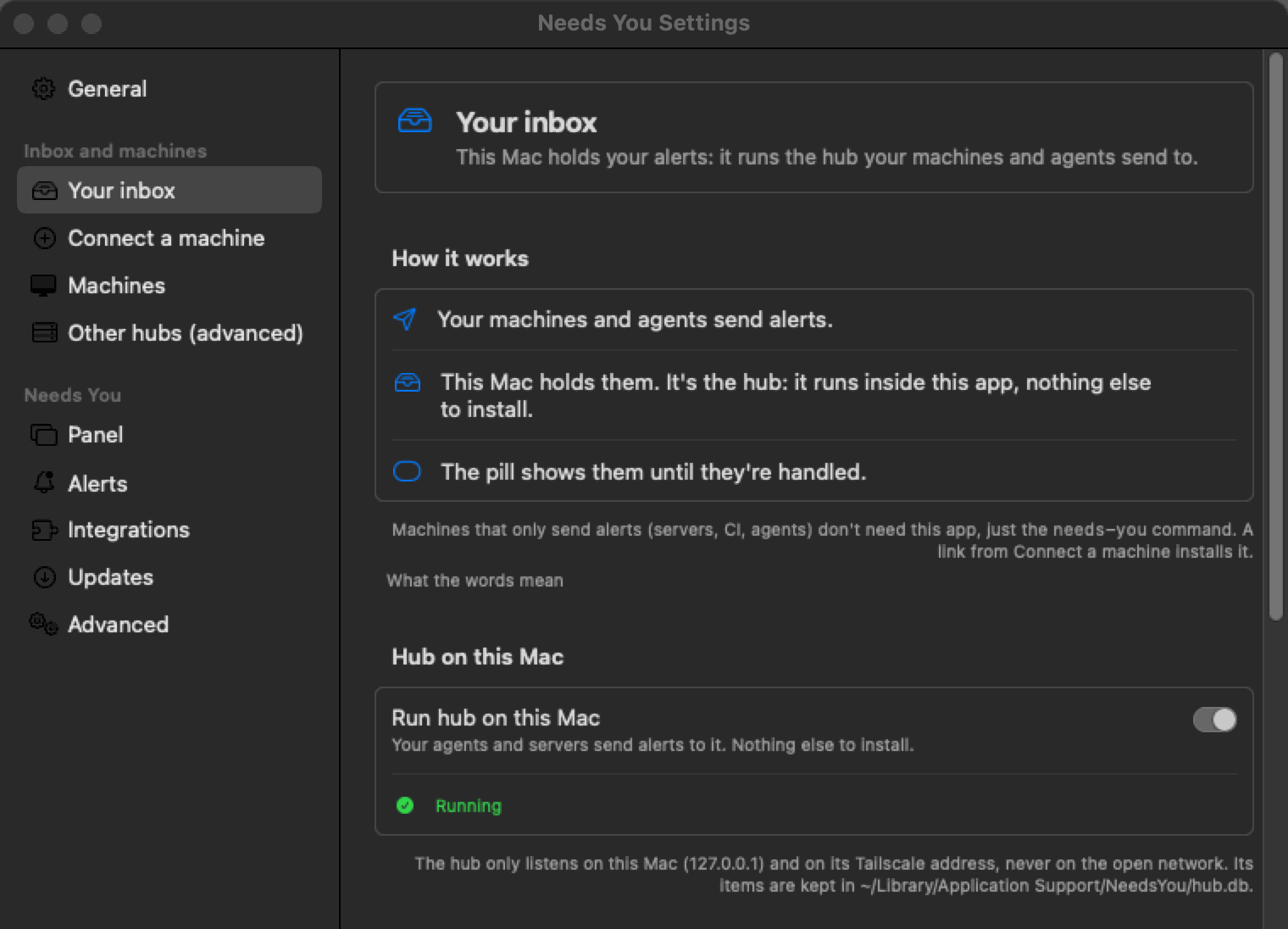Show the Integrations settings
Screen dimensions: 1288x929
pyautogui.click(x=169, y=530)
